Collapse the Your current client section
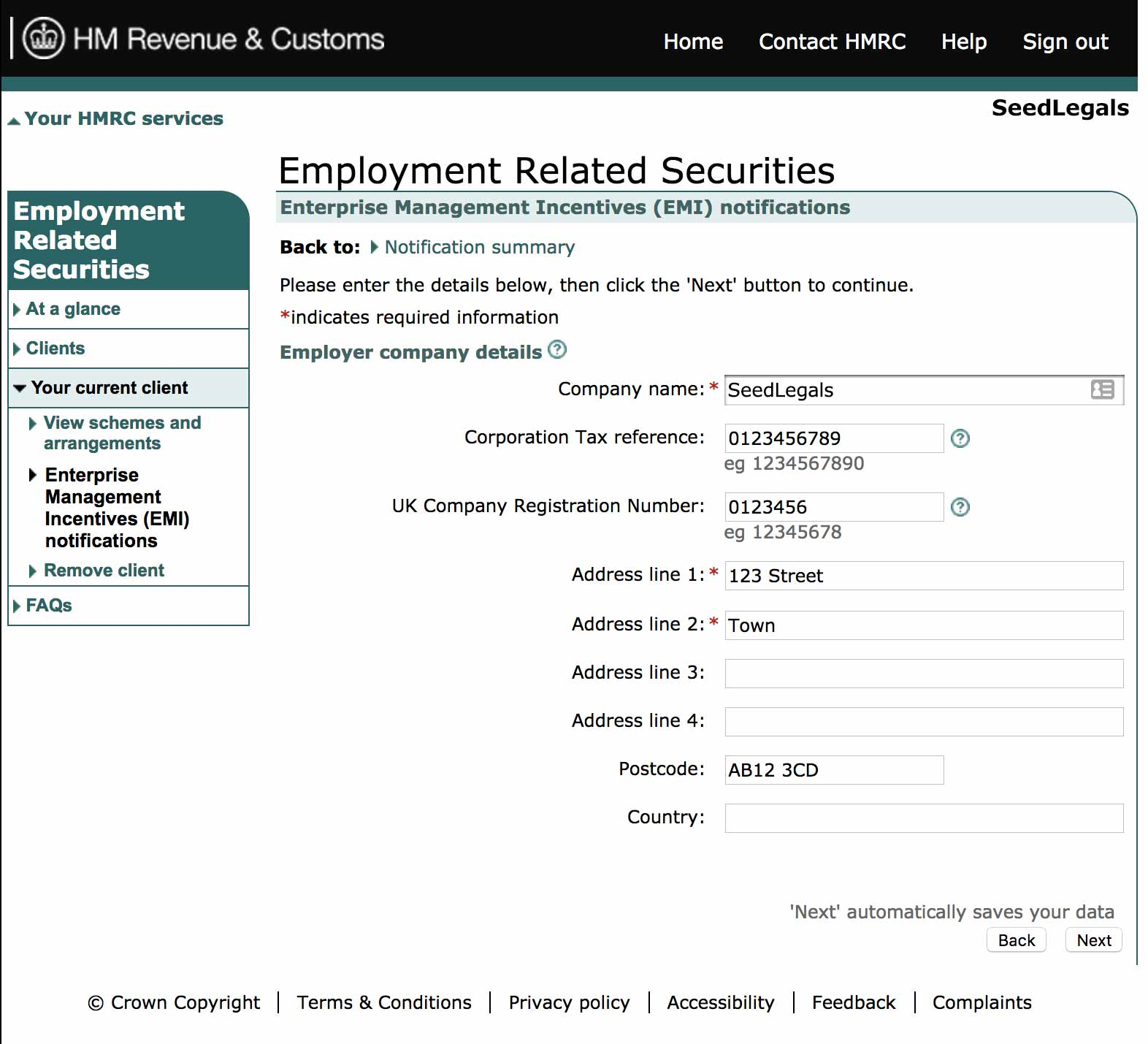The width and height of the screenshot is (1148, 1044). coord(109,388)
